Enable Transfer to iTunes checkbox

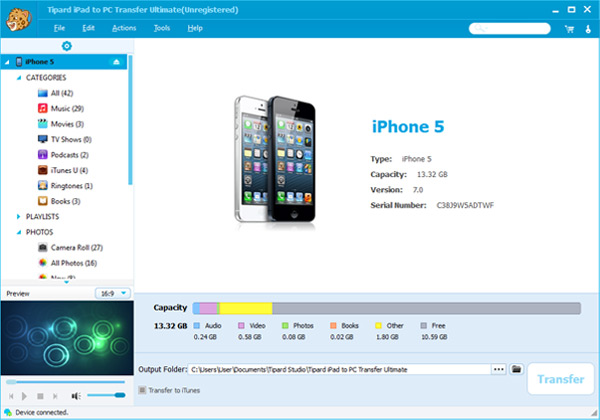click(x=142, y=390)
